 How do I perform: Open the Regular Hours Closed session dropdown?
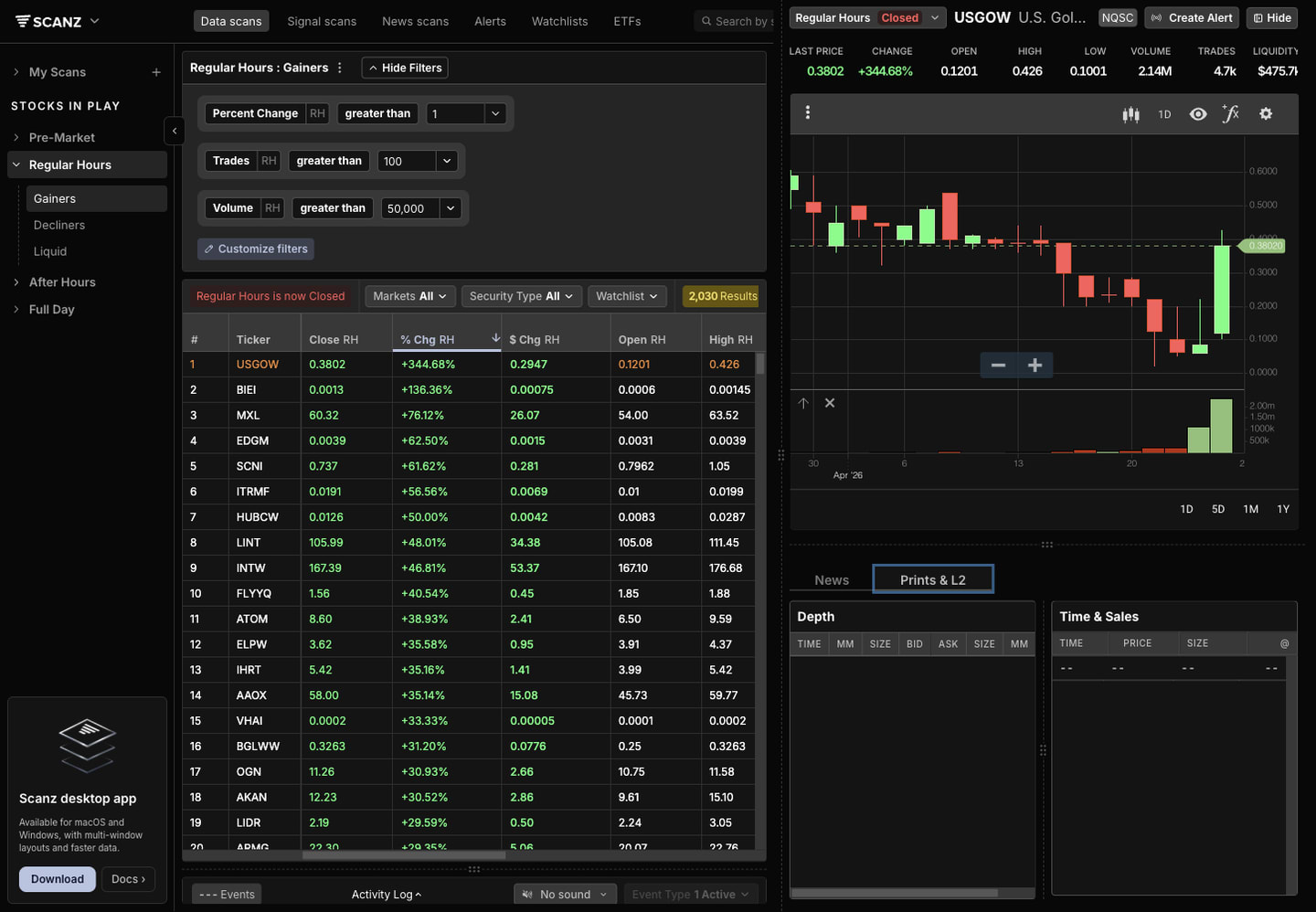pyautogui.click(x=867, y=17)
